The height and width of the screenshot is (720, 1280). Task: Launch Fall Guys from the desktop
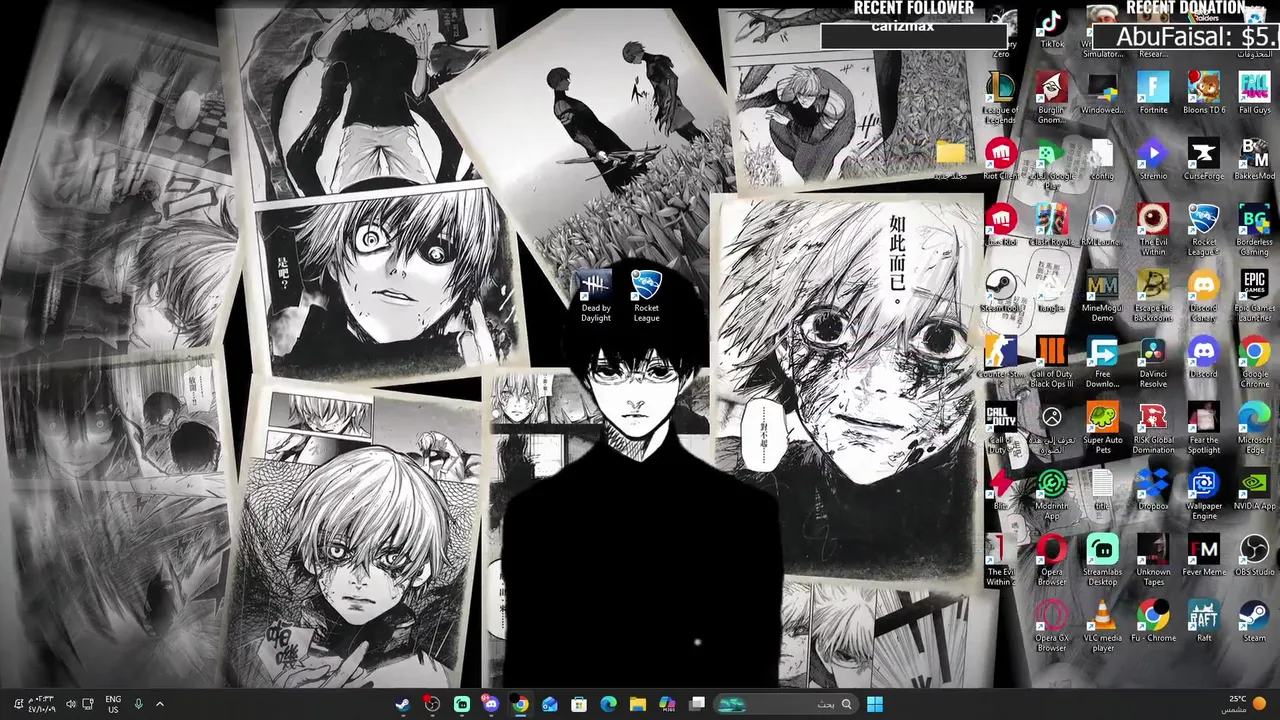pos(1254,92)
